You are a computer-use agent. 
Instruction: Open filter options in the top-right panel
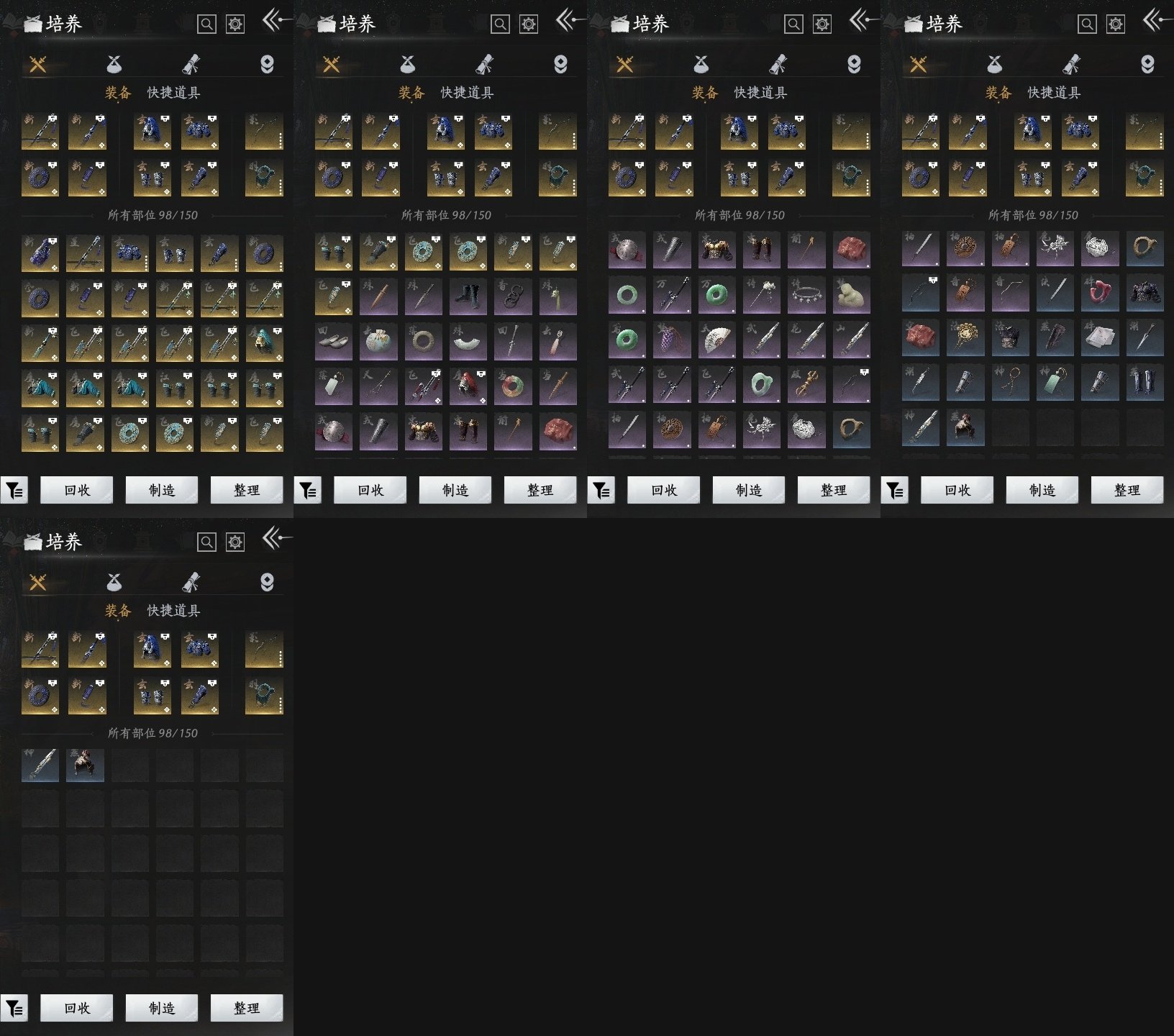[895, 491]
